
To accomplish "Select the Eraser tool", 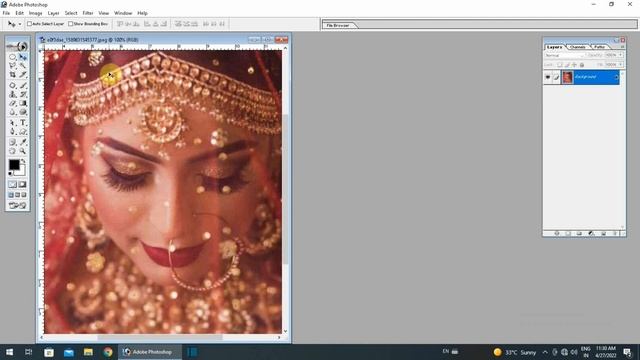I will coord(13,103).
